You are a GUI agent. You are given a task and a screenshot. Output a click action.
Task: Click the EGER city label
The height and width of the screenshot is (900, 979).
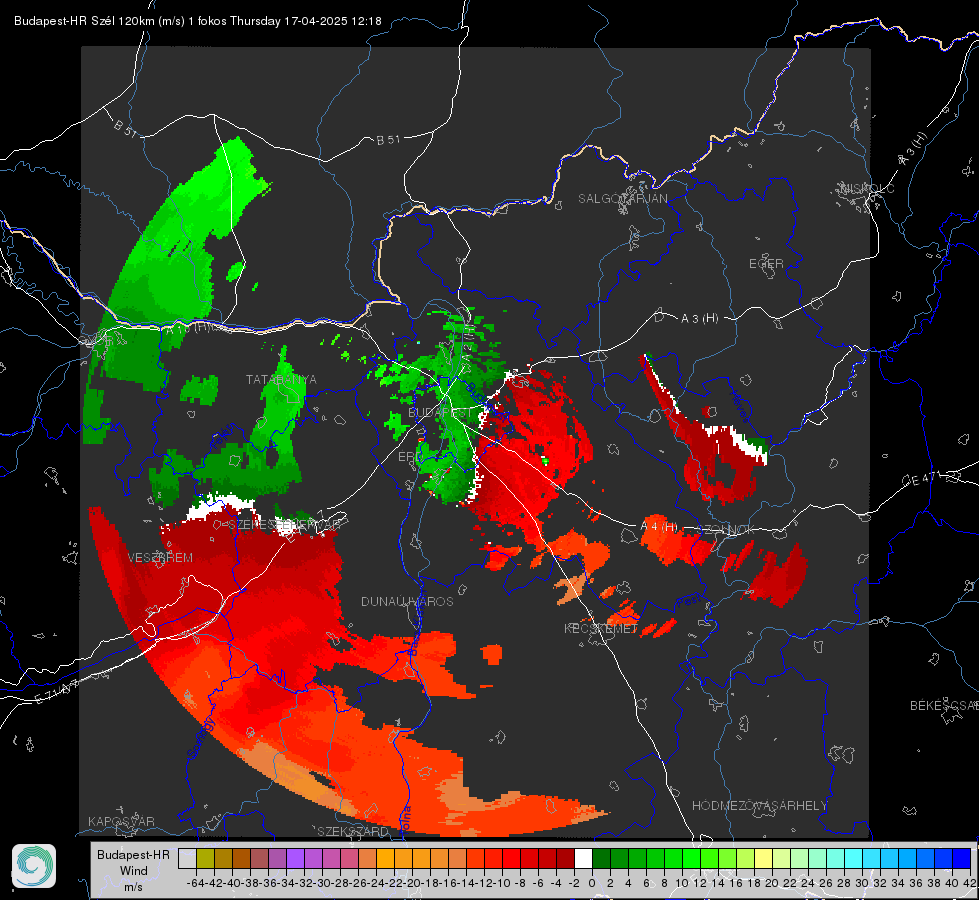(x=766, y=264)
